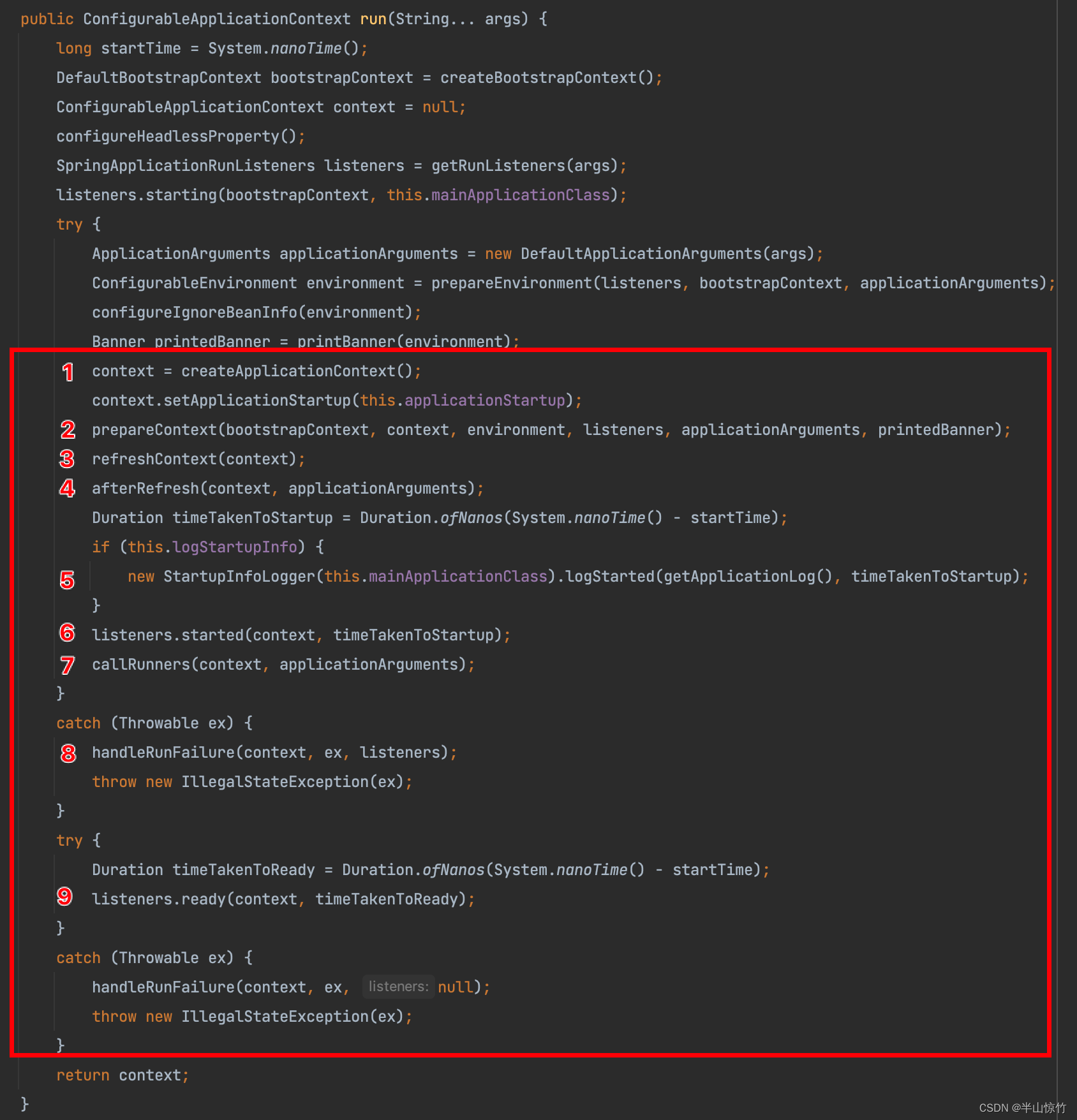The width and height of the screenshot is (1077, 1120).
Task: Click the prepareEnvironment method call
Action: click(x=512, y=283)
